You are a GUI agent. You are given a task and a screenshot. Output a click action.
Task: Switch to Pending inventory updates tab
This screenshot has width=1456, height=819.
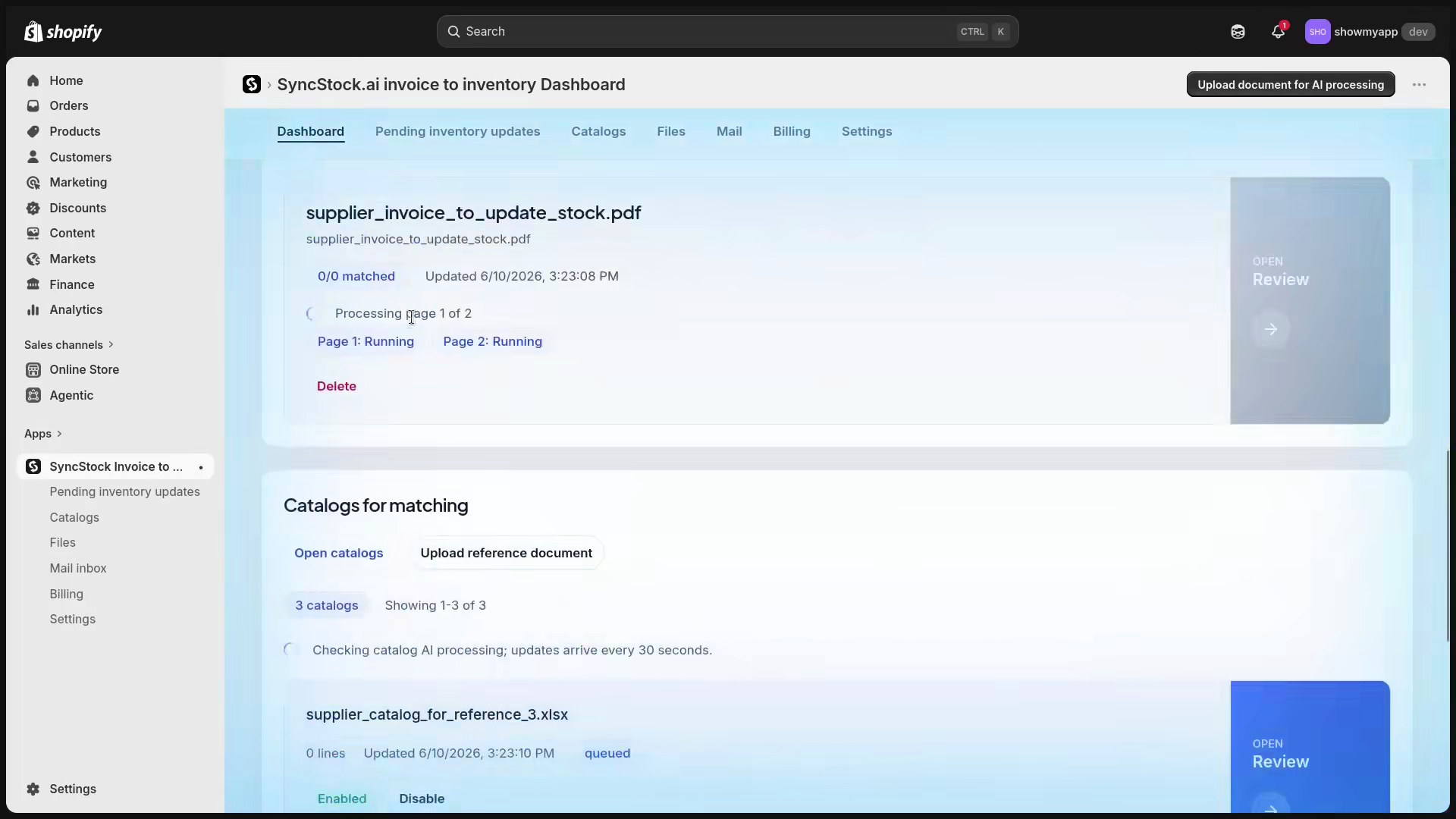click(x=457, y=132)
